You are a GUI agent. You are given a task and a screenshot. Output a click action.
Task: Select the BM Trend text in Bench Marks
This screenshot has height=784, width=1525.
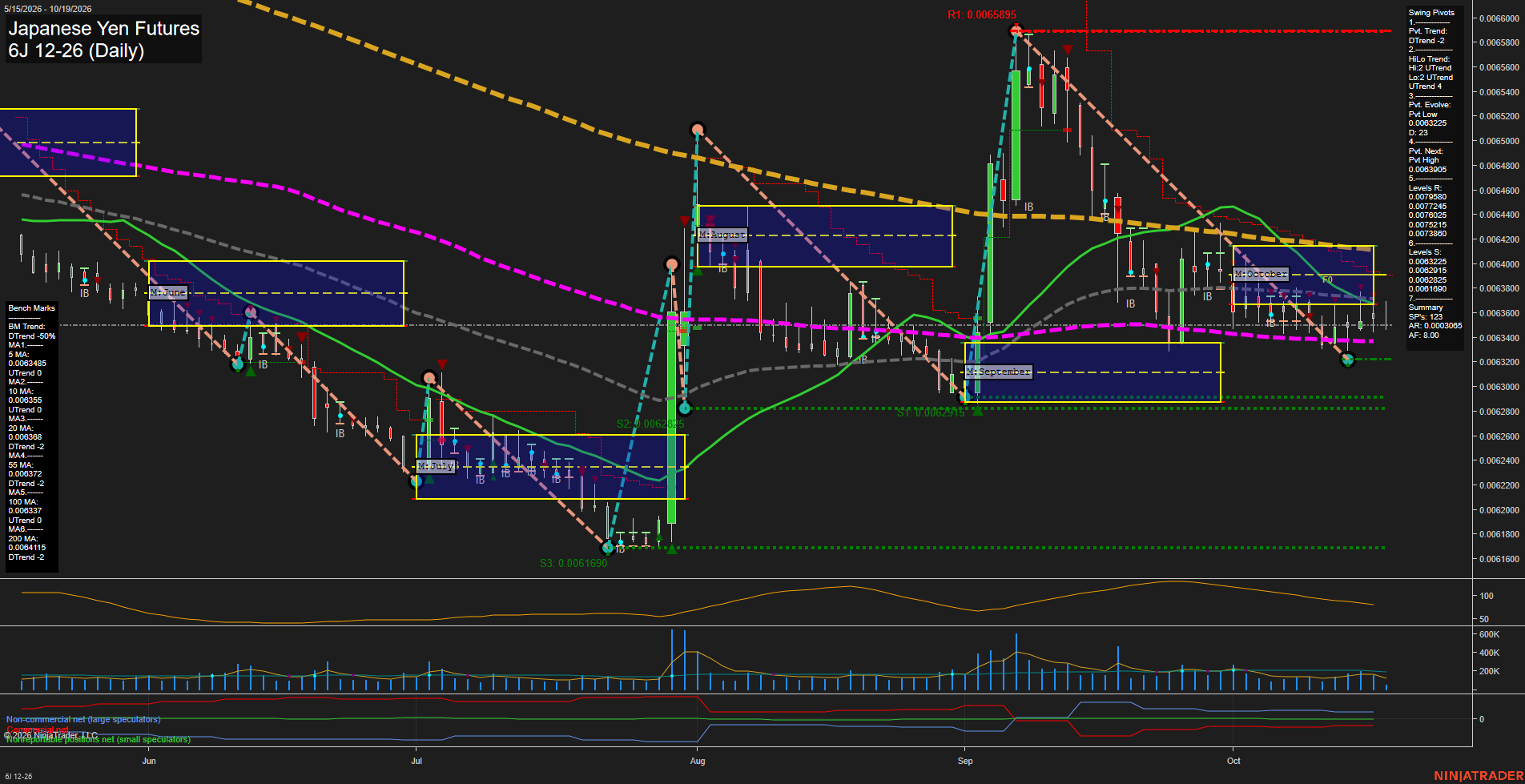tap(26, 327)
